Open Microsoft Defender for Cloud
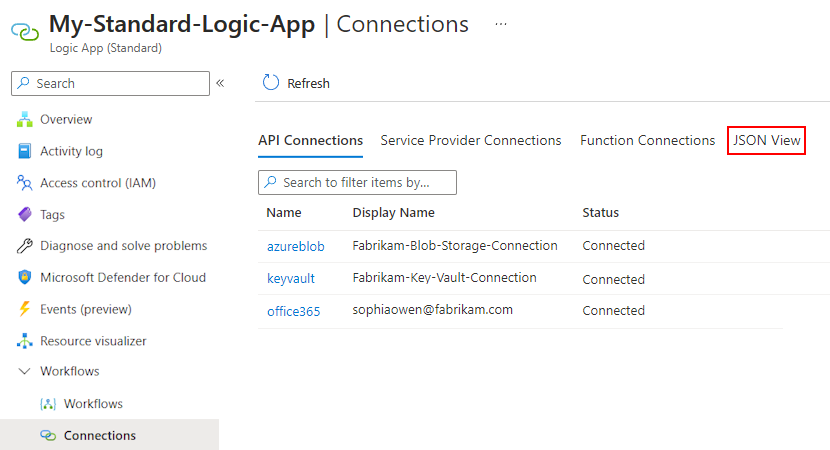This screenshot has height=450, width=830. click(x=123, y=277)
